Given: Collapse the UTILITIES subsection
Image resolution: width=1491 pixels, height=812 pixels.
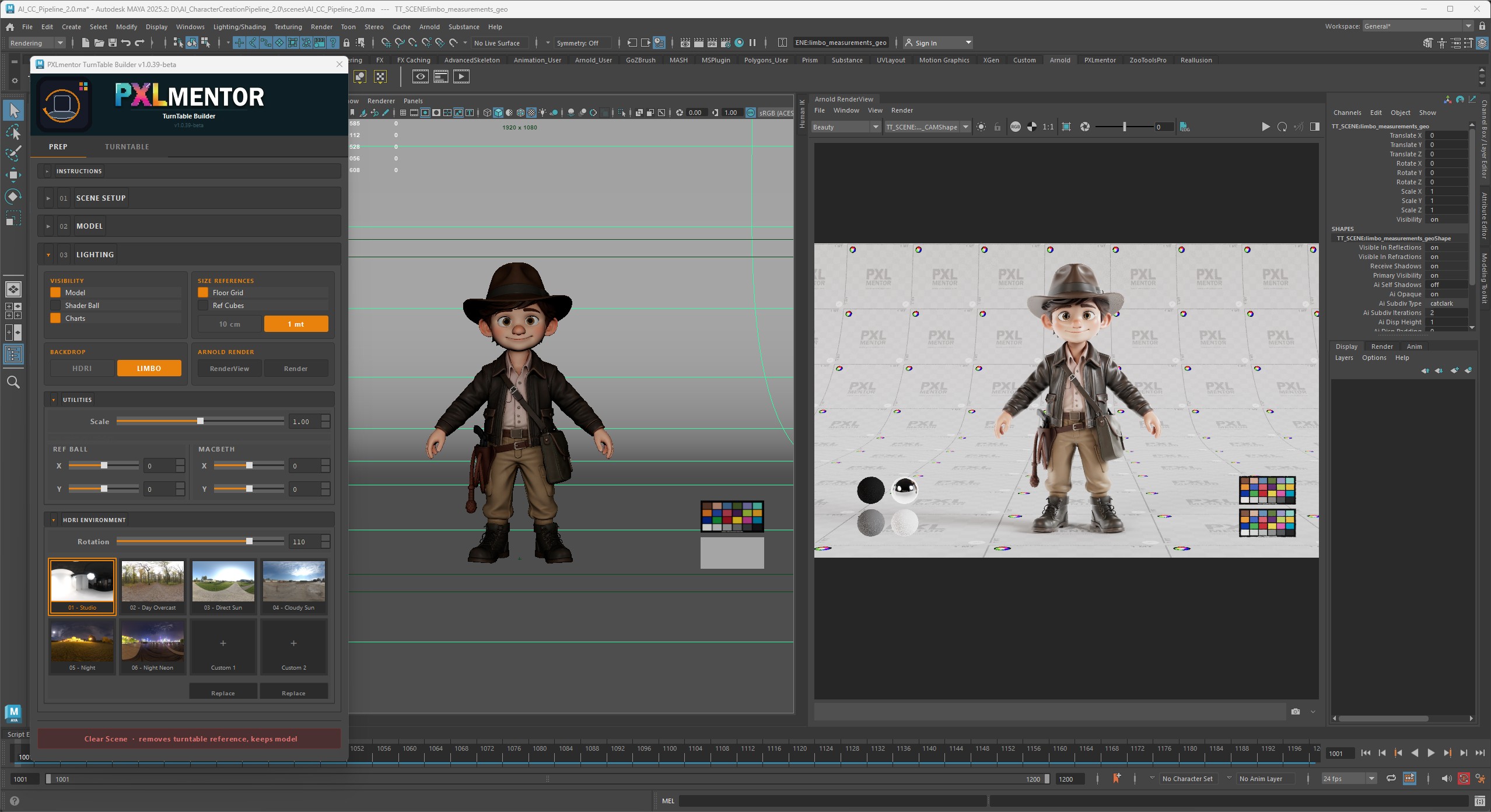Looking at the screenshot, I should pos(189,400).
